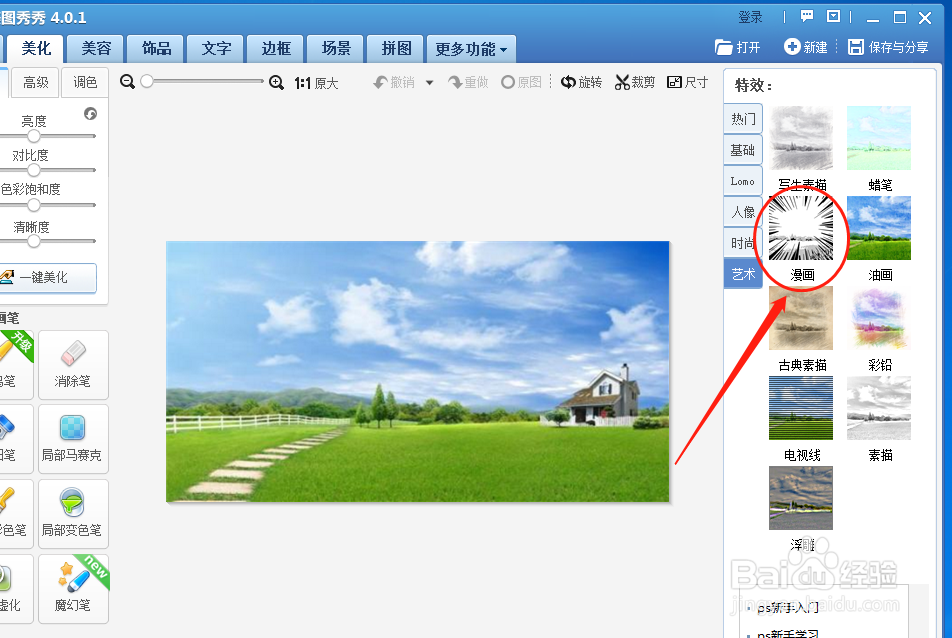Image resolution: width=952 pixels, height=638 pixels.
Task: Apply the 古典素描 effect thumbnail
Action: [801, 318]
